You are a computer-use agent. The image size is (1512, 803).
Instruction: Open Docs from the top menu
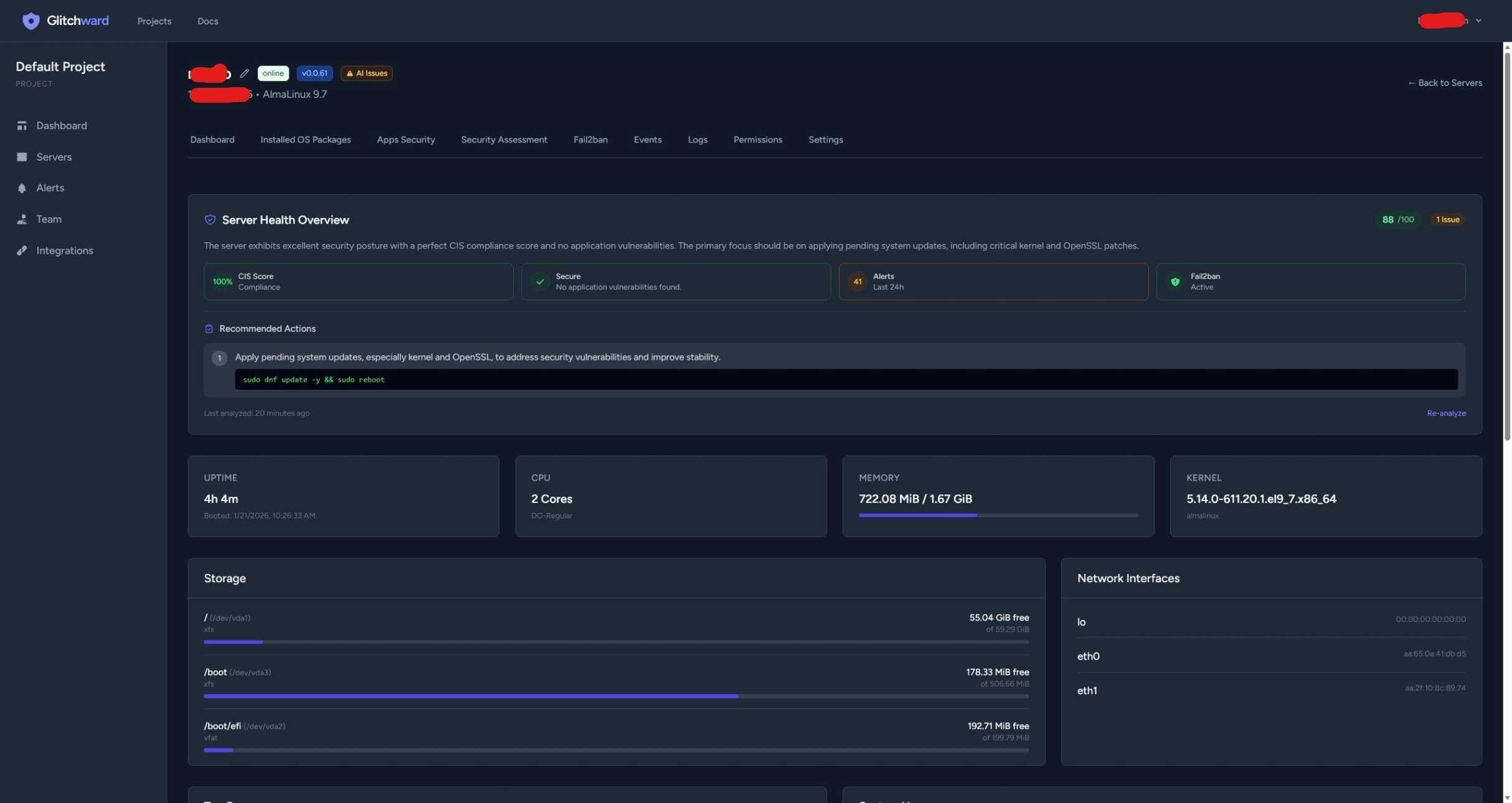click(207, 21)
